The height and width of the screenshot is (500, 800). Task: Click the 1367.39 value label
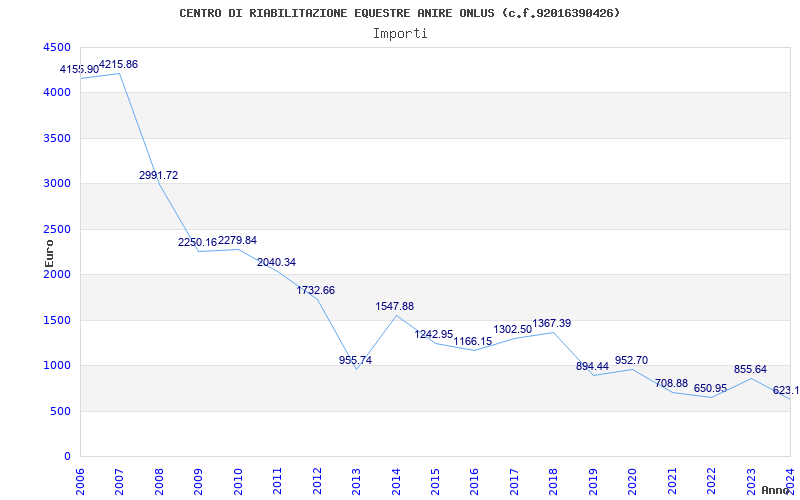point(552,323)
